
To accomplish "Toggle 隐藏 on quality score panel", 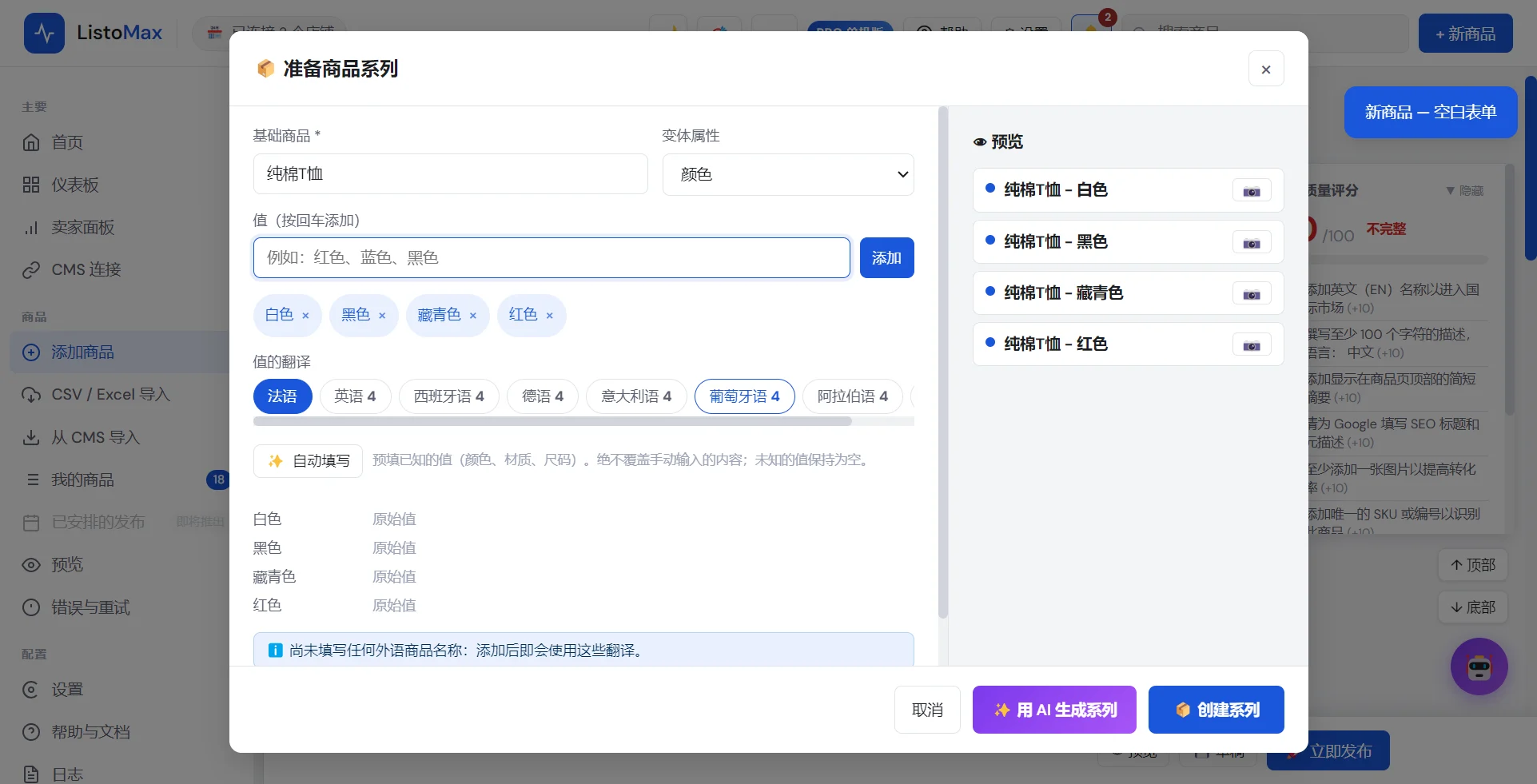I will tap(1464, 190).
